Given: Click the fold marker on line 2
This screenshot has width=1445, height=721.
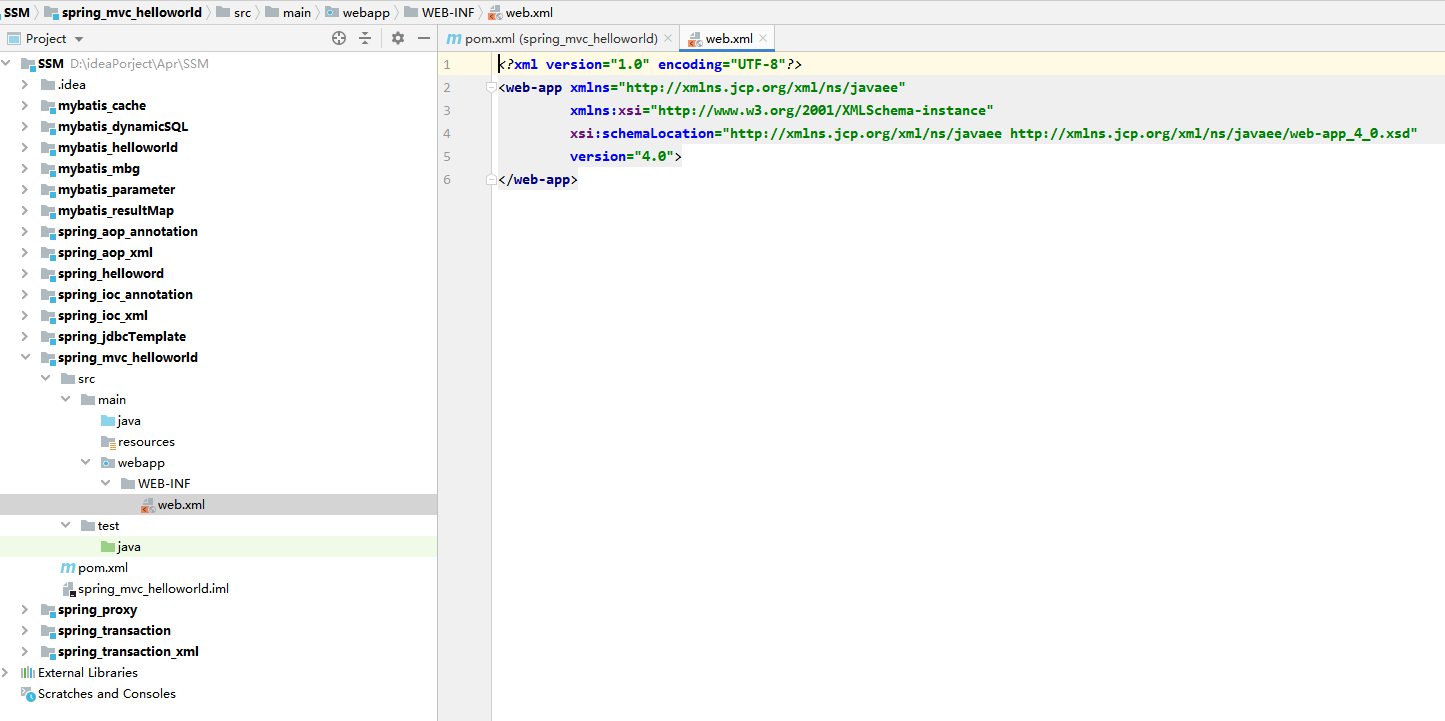Looking at the screenshot, I should pyautogui.click(x=491, y=88).
